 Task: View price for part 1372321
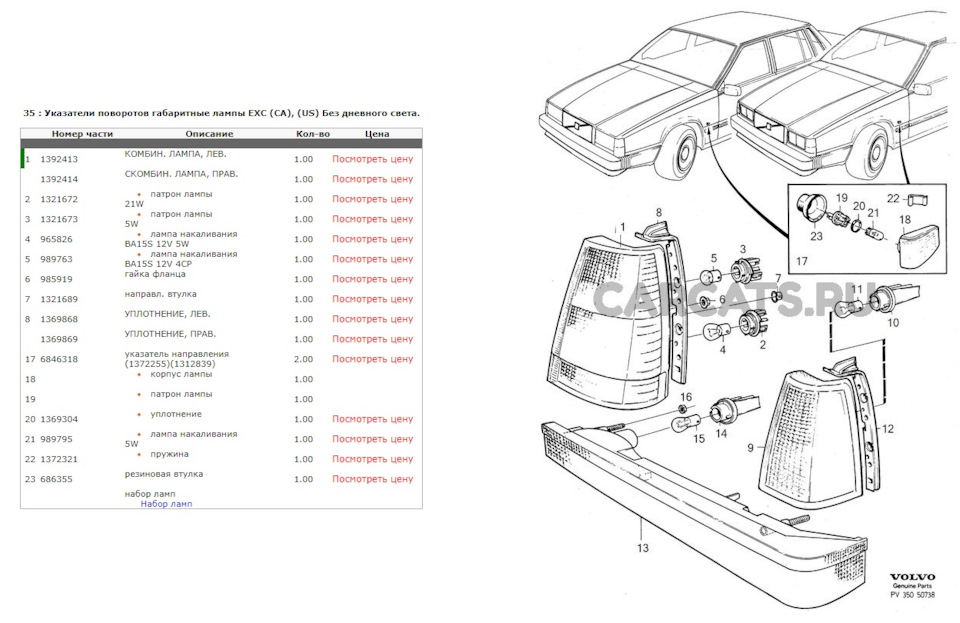(372, 459)
